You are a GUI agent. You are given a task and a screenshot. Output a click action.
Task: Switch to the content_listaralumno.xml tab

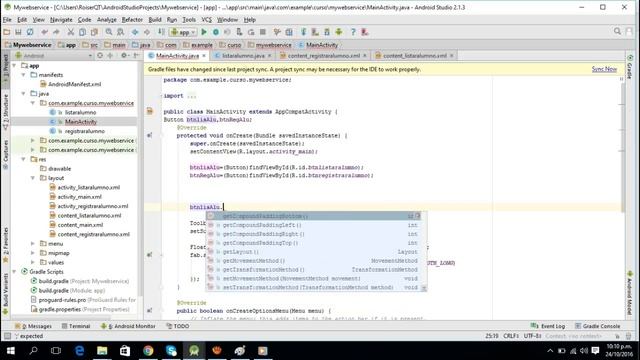click(x=415, y=56)
